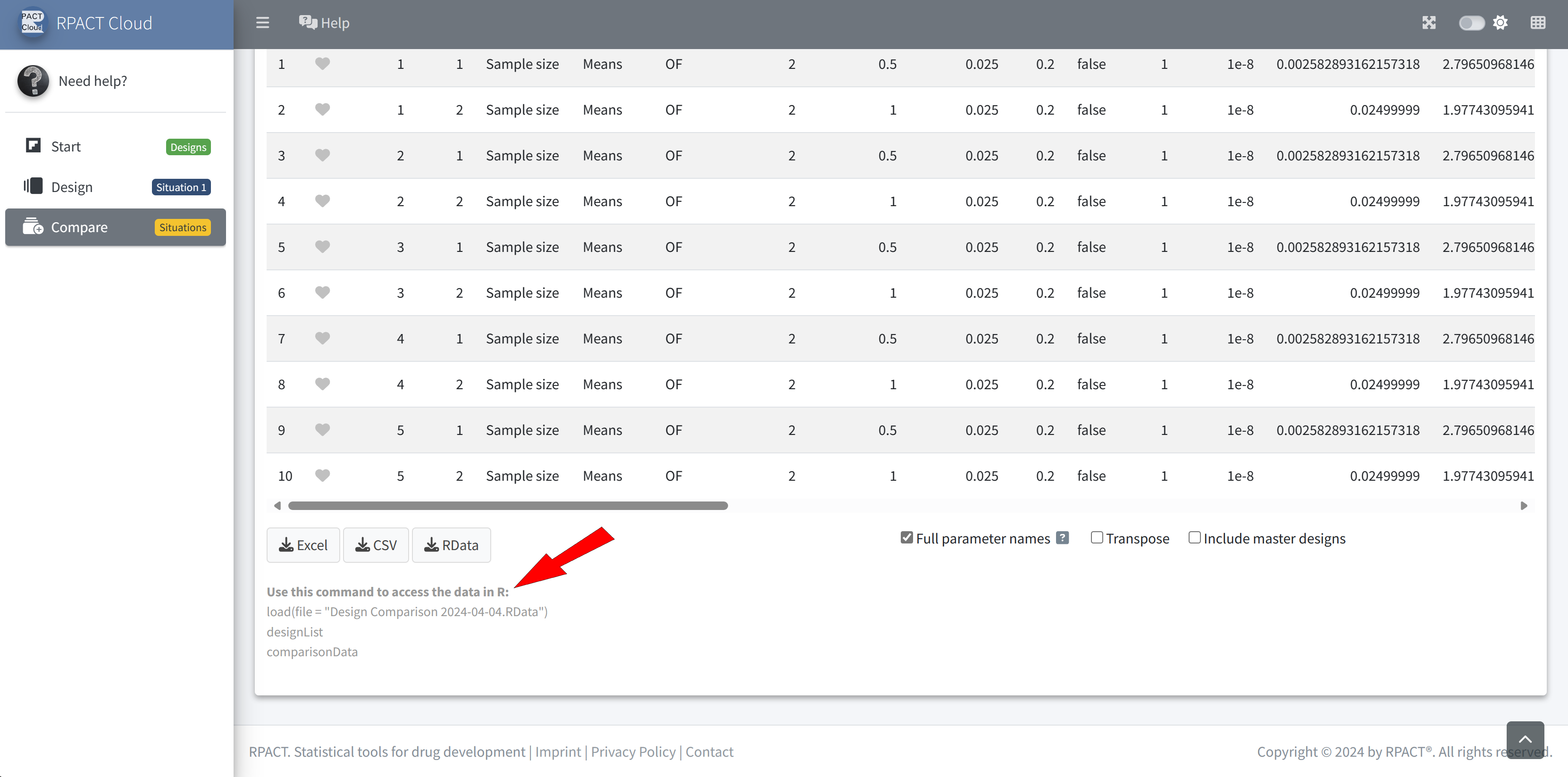Click the Need help question mark icon
This screenshot has width=1568, height=777.
[x=33, y=81]
